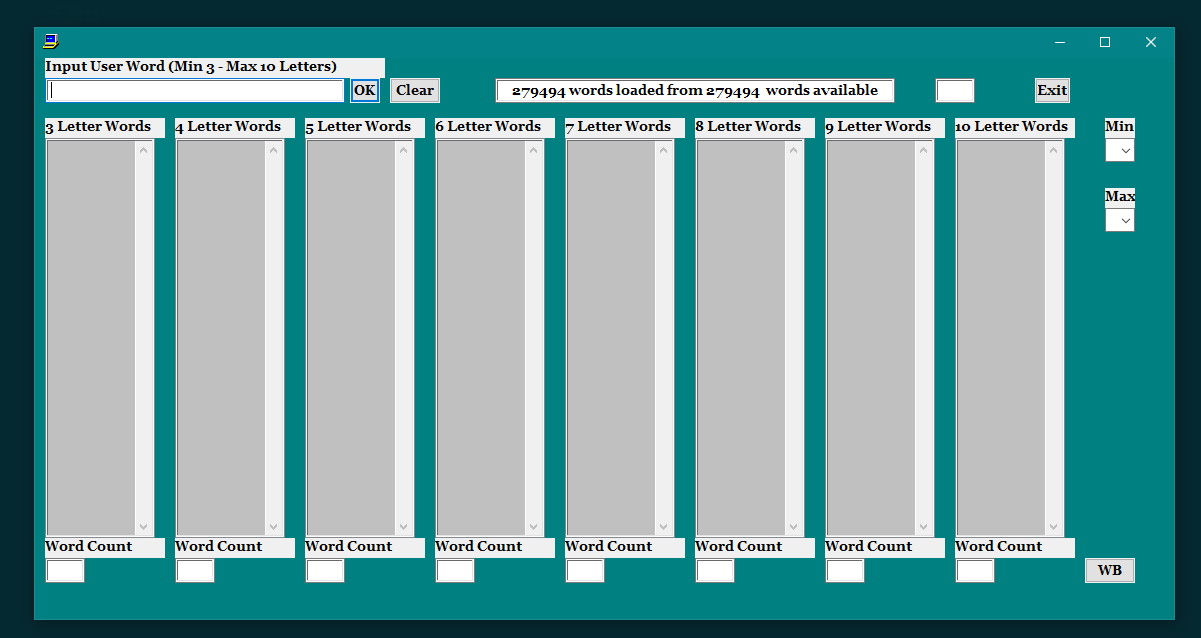
Task: Close the window
Action: [x=1151, y=42]
